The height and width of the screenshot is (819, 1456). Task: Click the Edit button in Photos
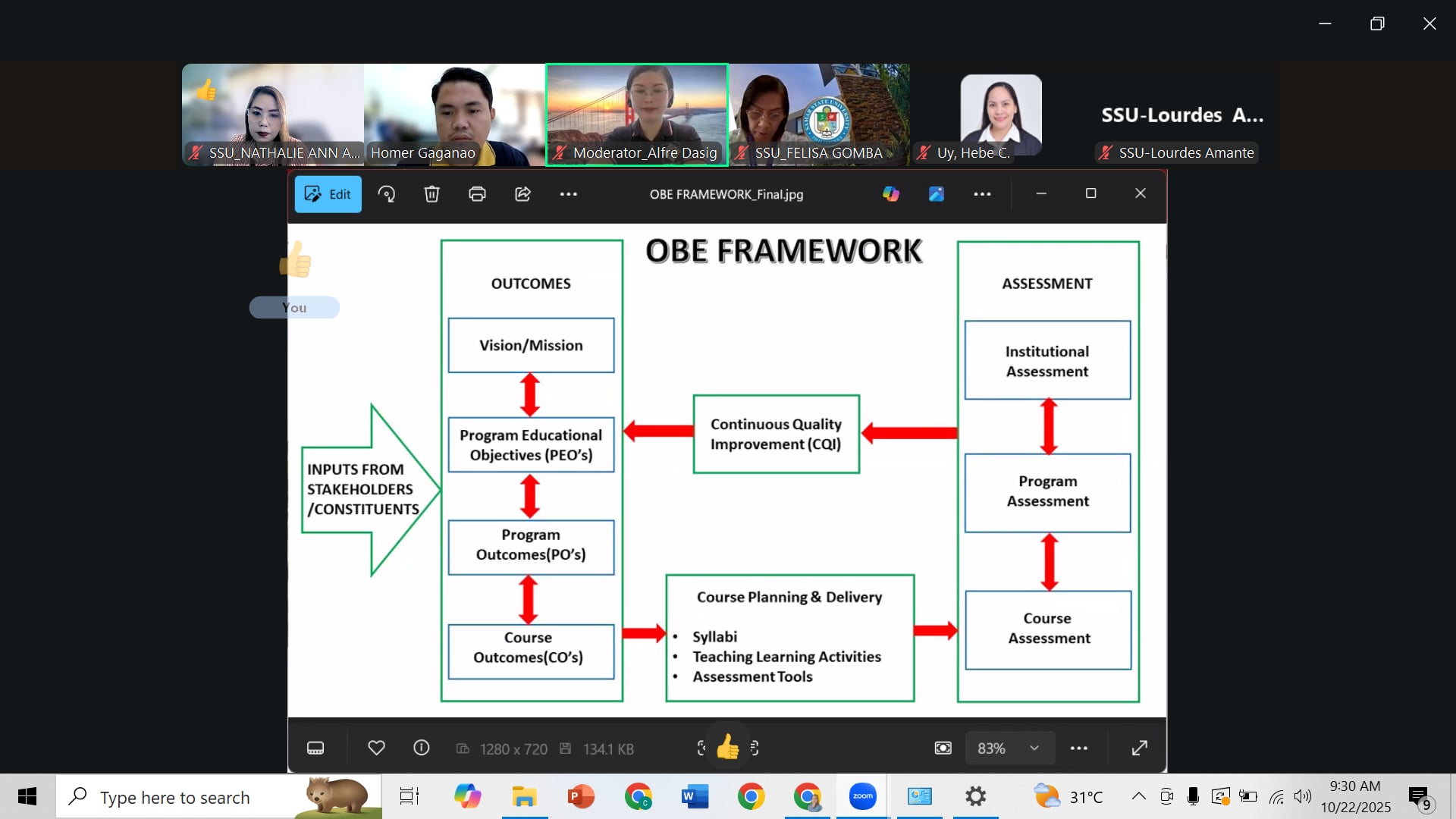point(328,194)
